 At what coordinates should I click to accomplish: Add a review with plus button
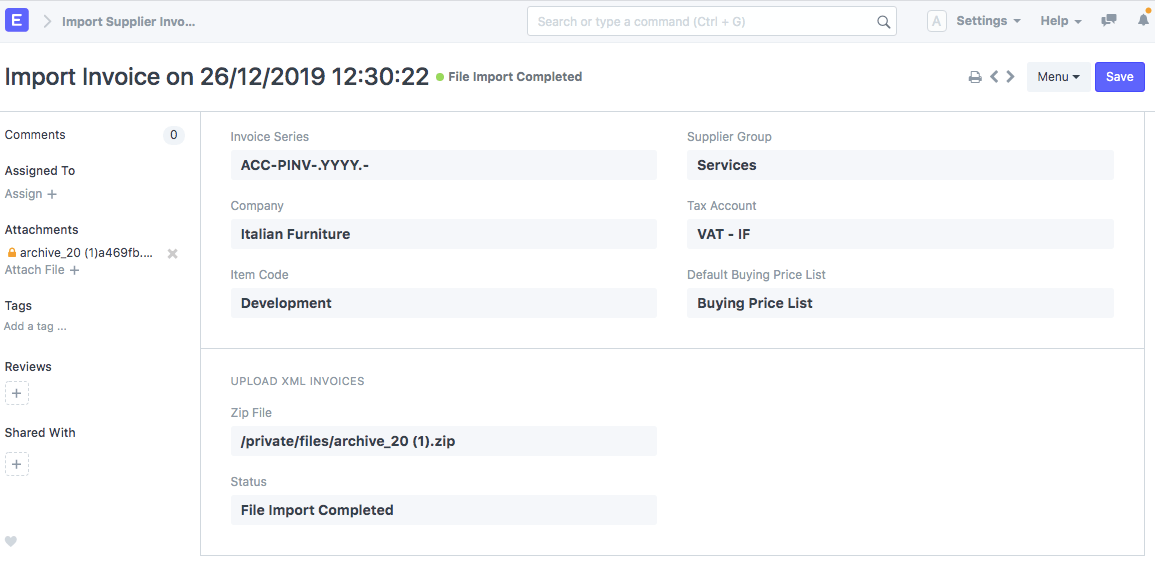17,393
